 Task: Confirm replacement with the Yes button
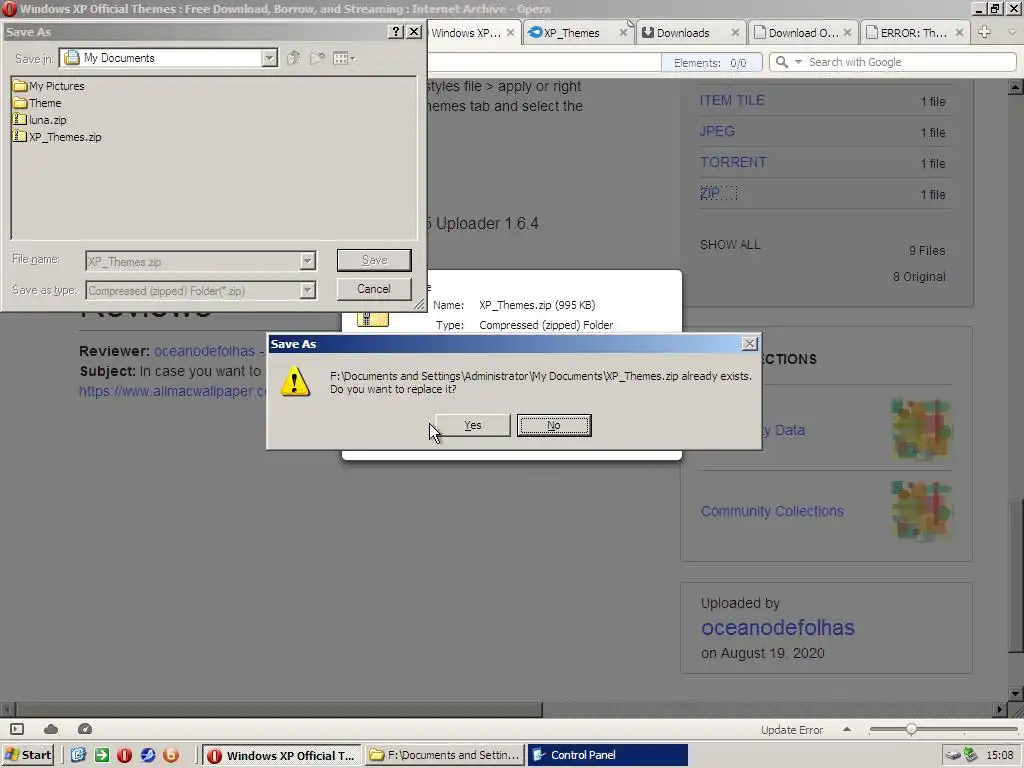click(x=473, y=425)
